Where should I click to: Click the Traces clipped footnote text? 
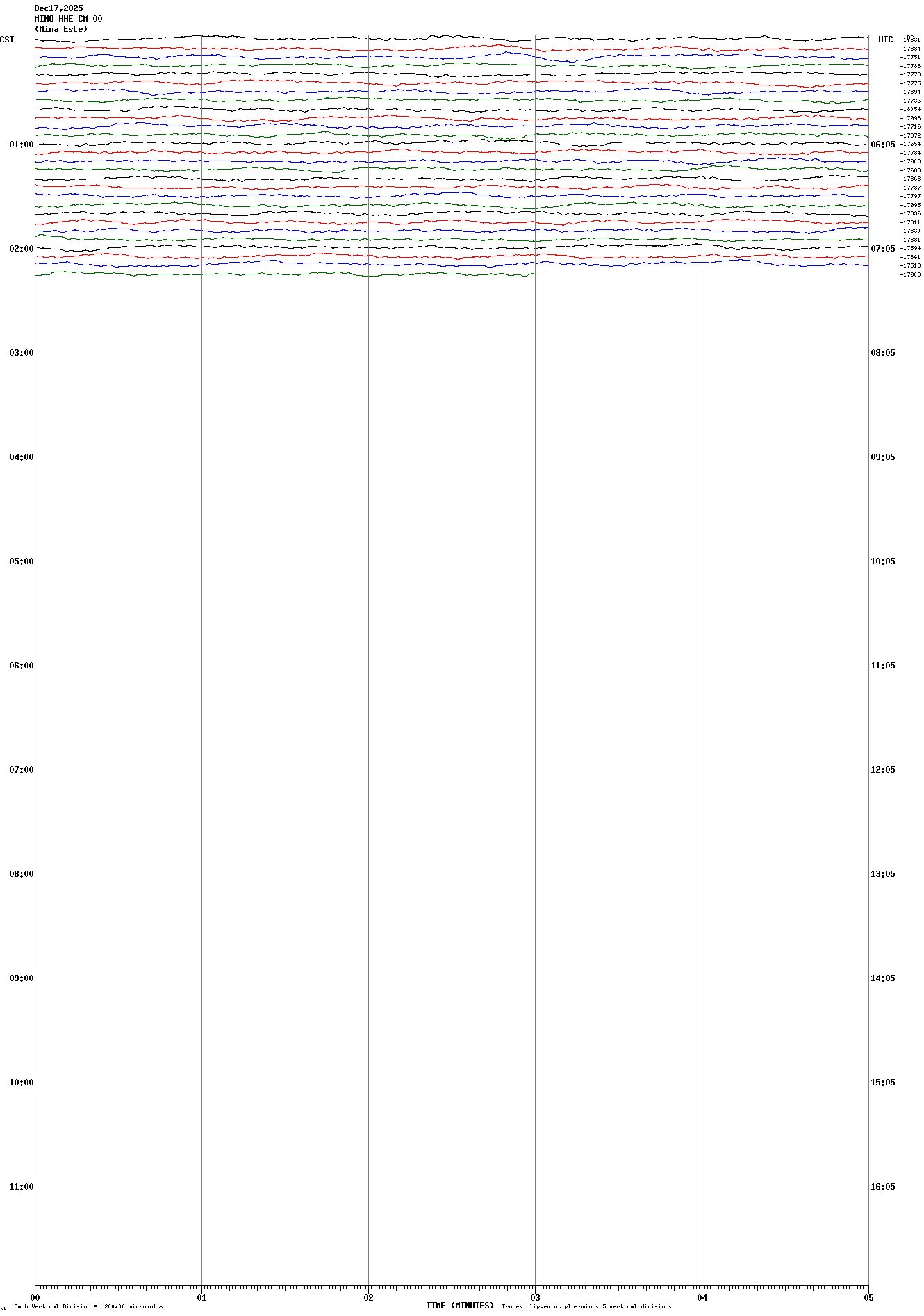click(x=586, y=1306)
